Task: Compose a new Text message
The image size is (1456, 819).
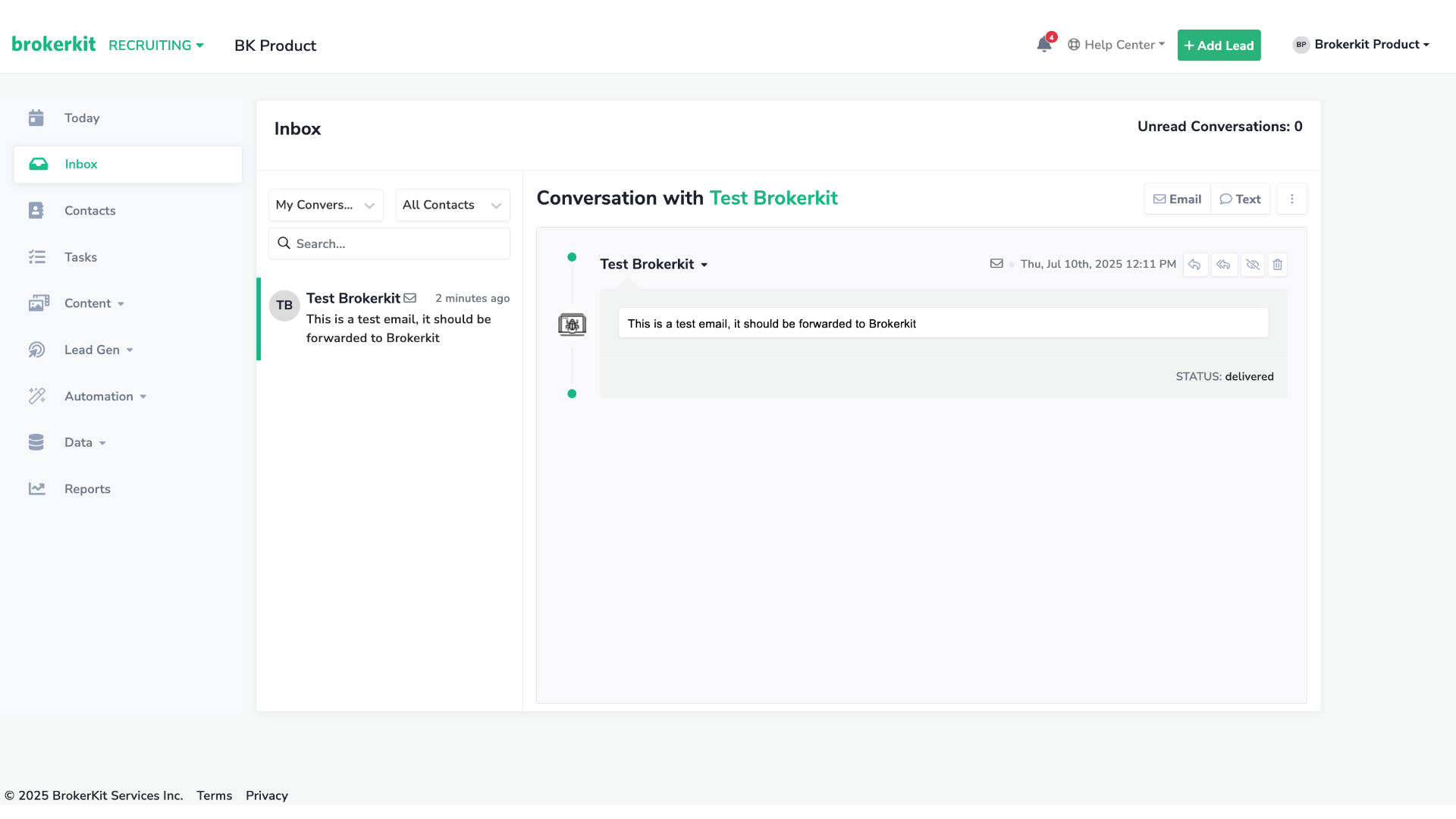Action: (x=1241, y=199)
